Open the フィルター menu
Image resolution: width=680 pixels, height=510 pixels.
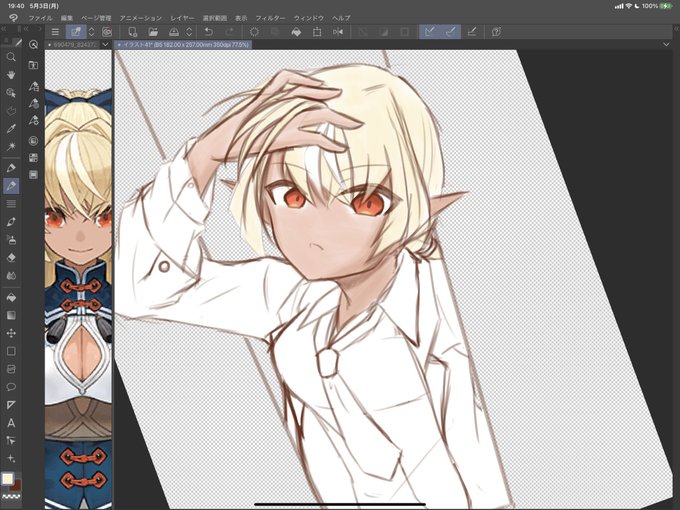point(270,18)
